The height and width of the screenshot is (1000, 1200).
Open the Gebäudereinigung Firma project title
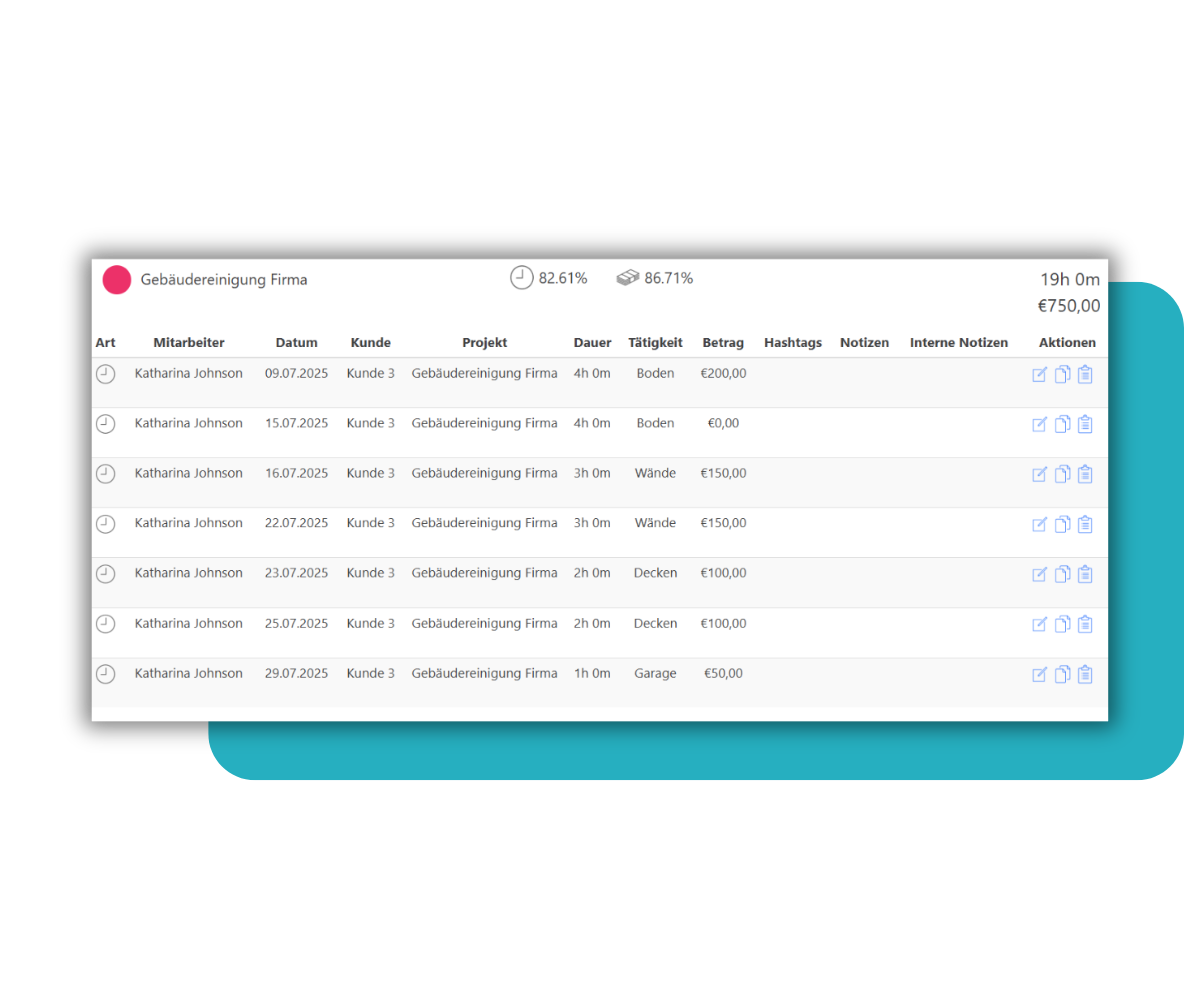click(x=224, y=280)
